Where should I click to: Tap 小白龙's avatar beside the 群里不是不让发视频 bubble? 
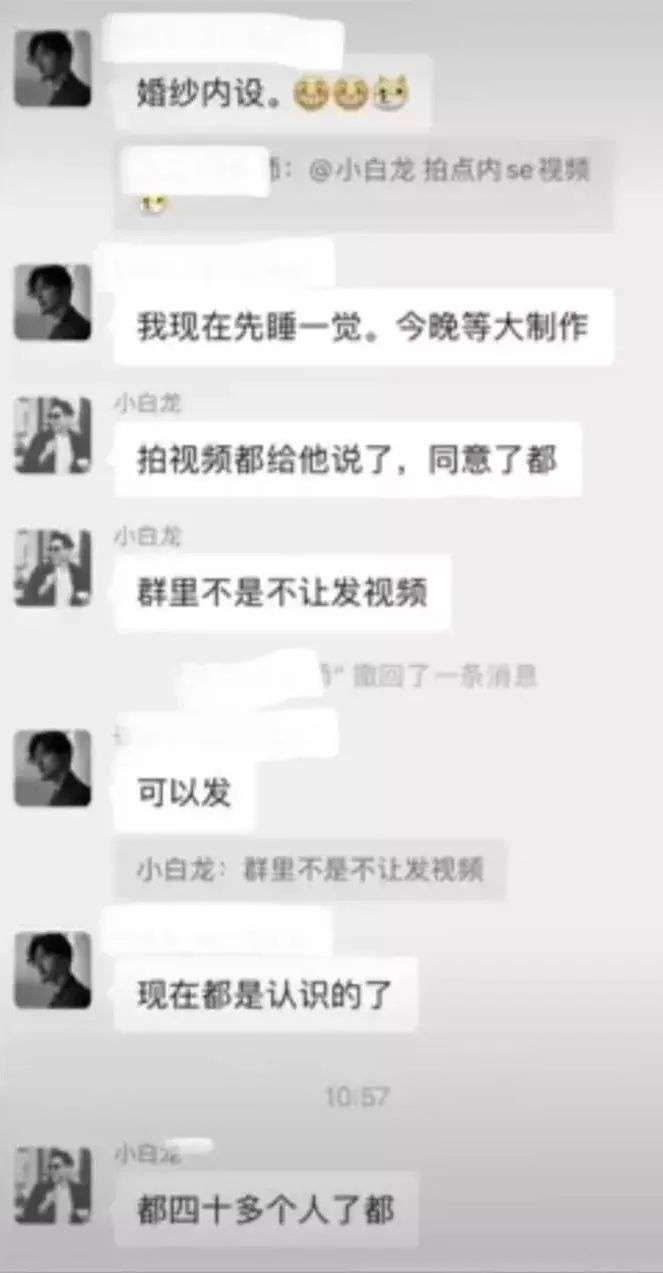pos(53,568)
